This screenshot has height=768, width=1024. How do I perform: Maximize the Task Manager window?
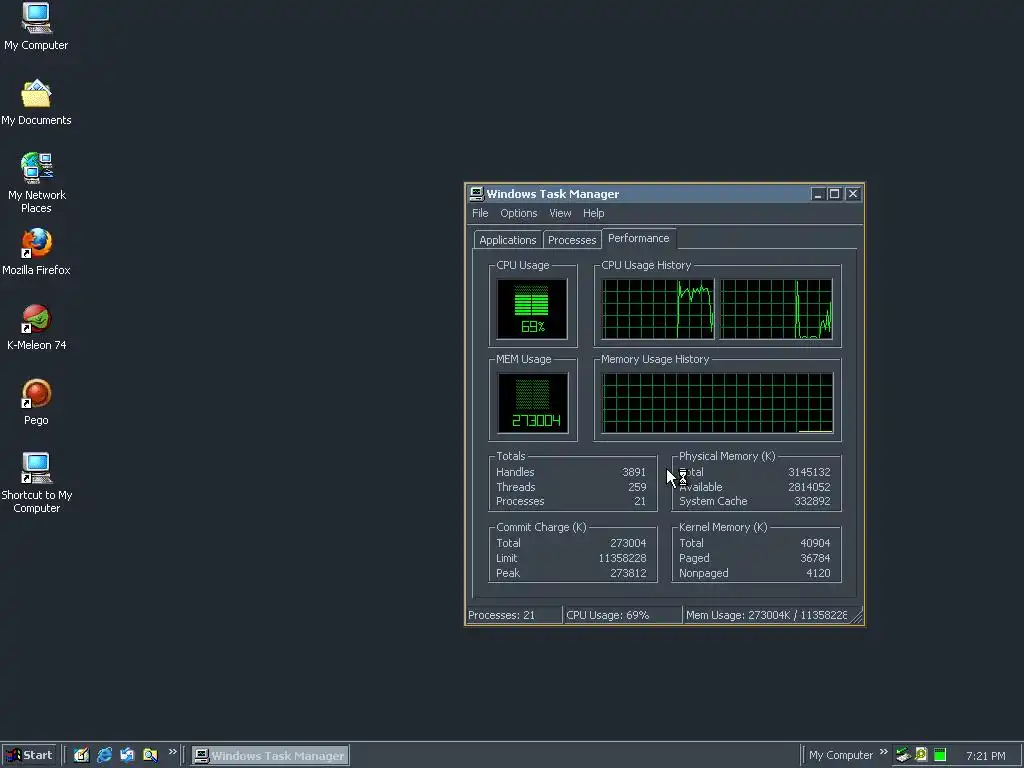834,194
